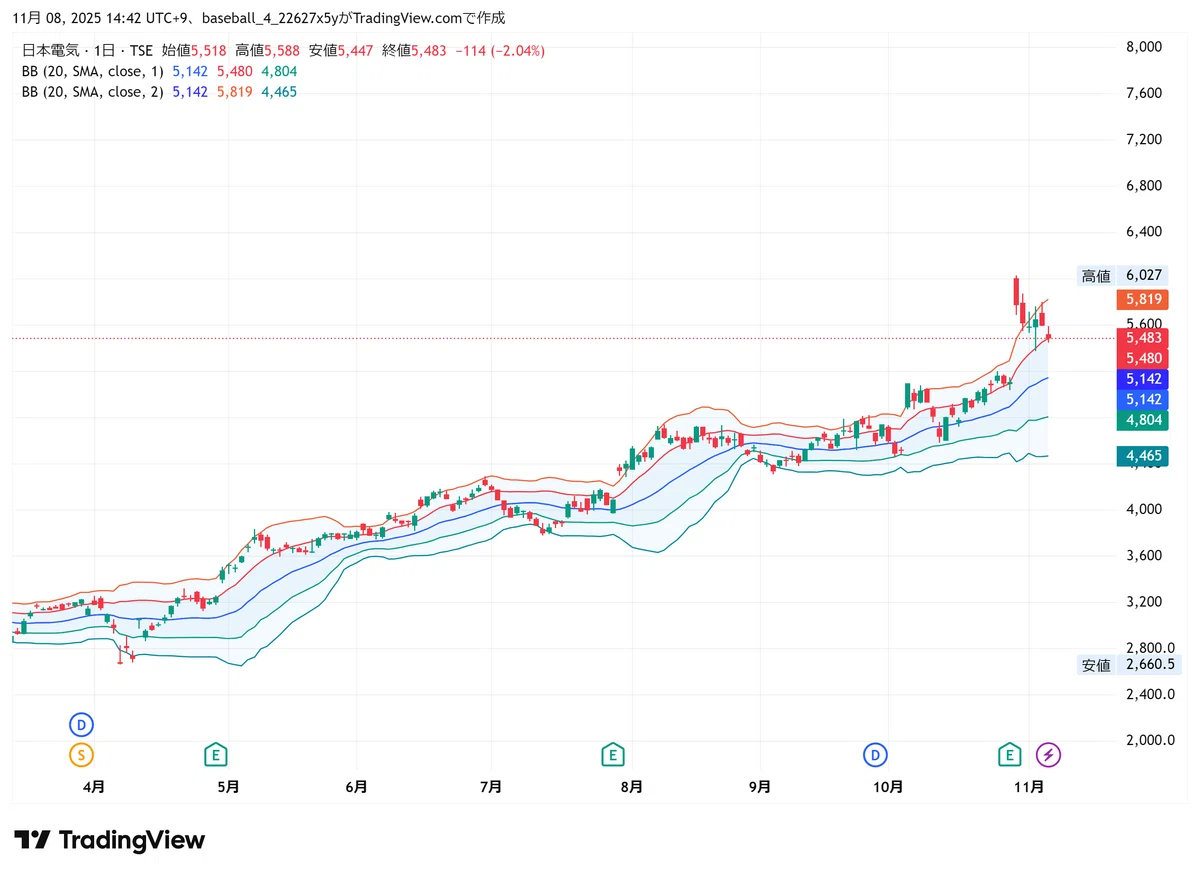Click the 9月 label on the time axis
The height and width of the screenshot is (876, 1200).
(760, 787)
